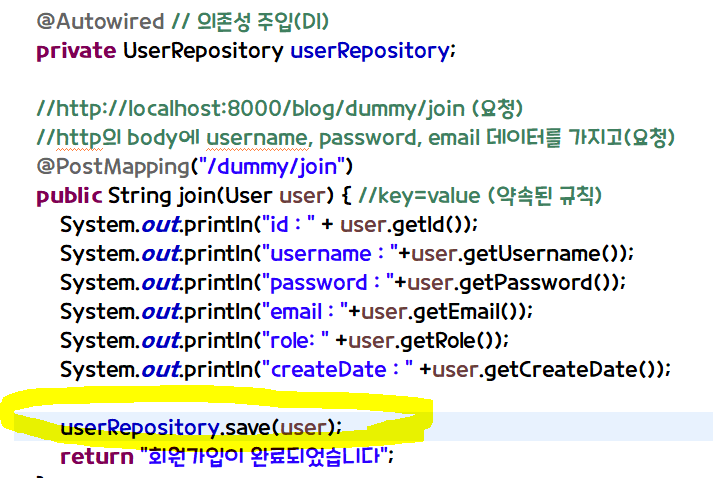Click the println line with getRole()
This screenshot has width=713, height=478.
click(285, 341)
